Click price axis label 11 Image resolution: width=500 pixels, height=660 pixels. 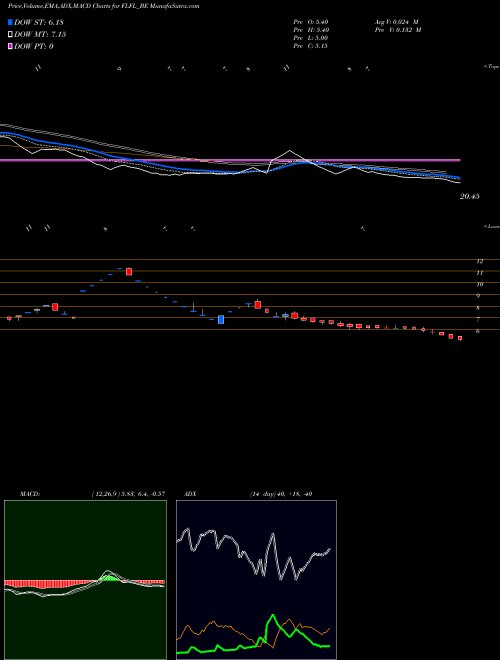point(479,273)
